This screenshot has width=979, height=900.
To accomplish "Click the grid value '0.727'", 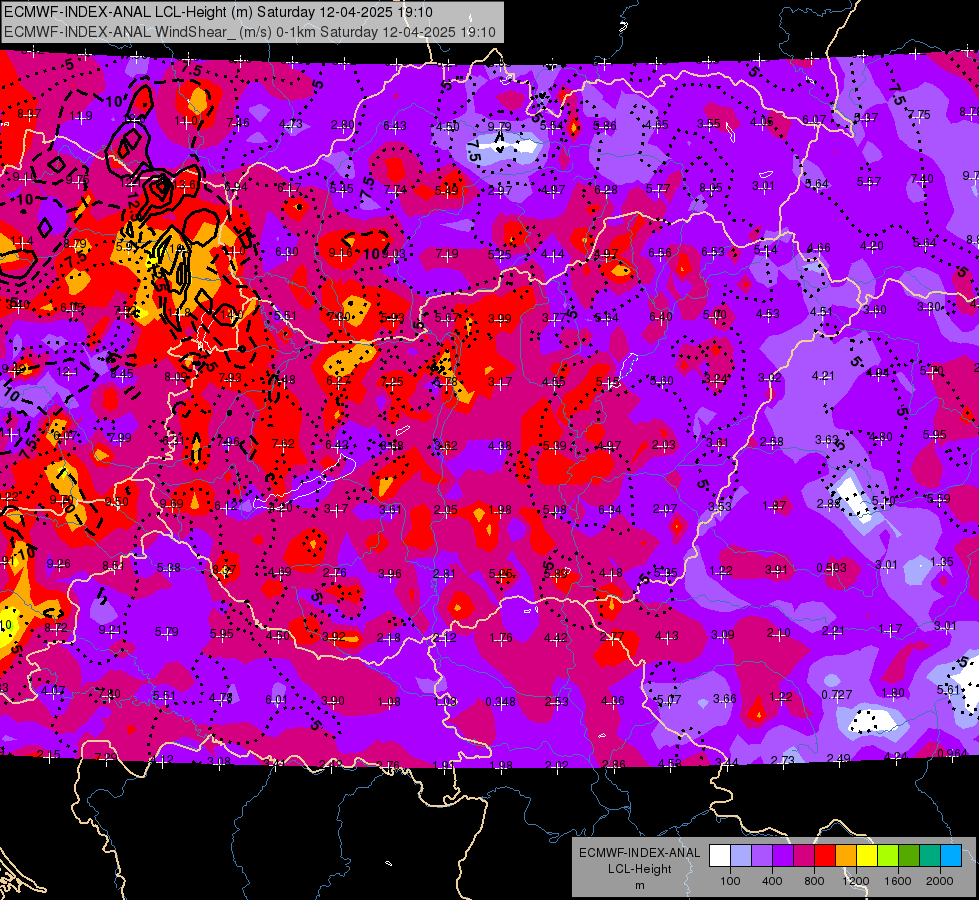I will [x=837, y=695].
